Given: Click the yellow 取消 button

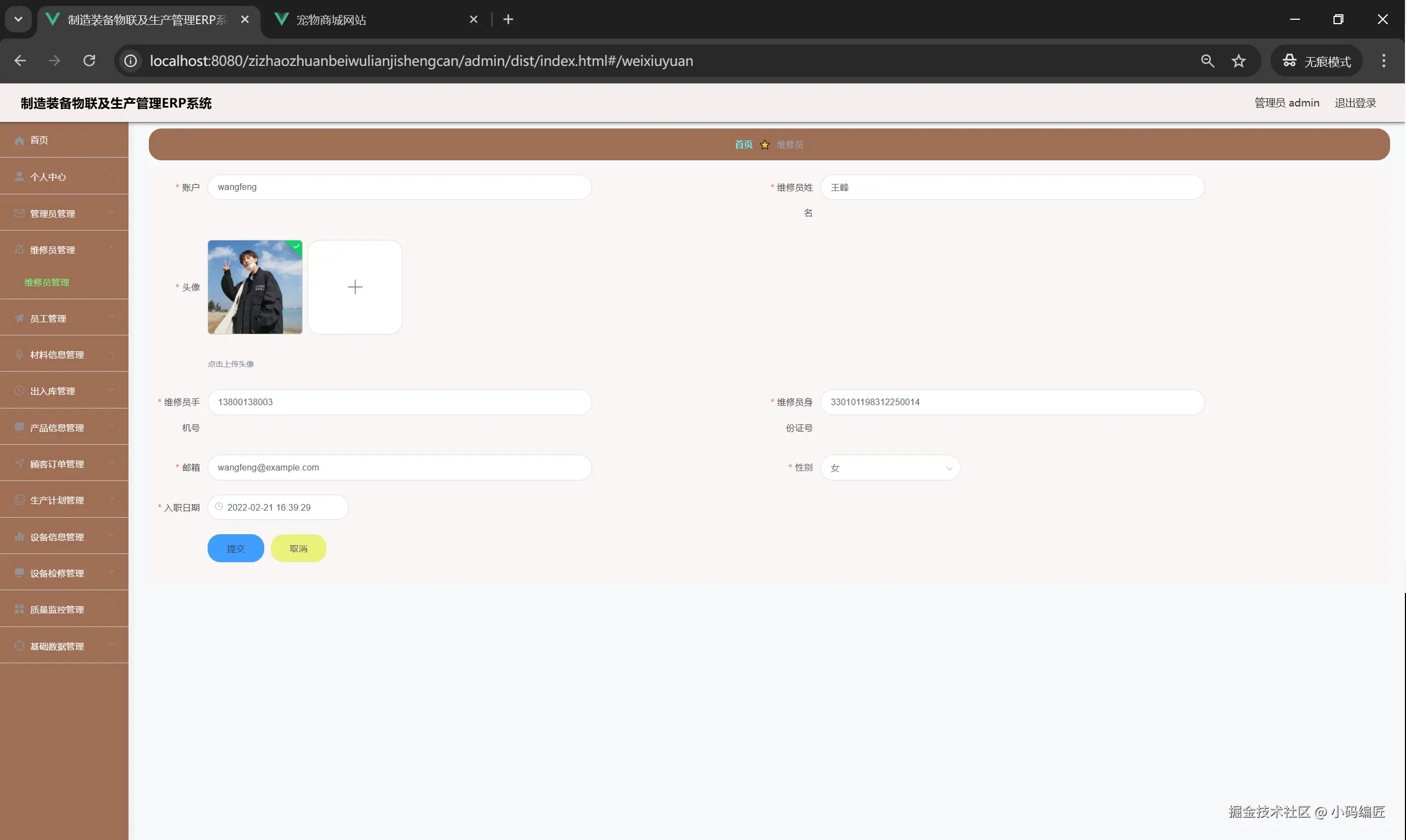Looking at the screenshot, I should (x=298, y=548).
